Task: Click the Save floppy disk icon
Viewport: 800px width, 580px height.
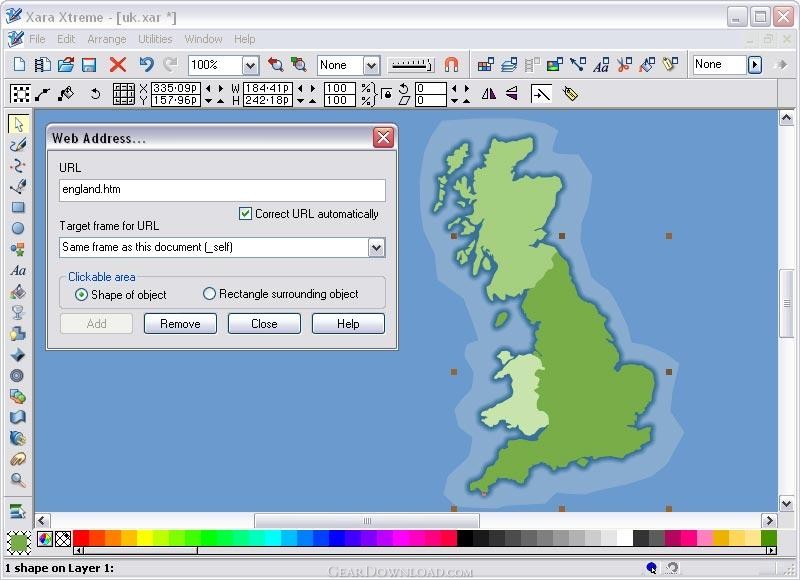Action: tap(89, 64)
